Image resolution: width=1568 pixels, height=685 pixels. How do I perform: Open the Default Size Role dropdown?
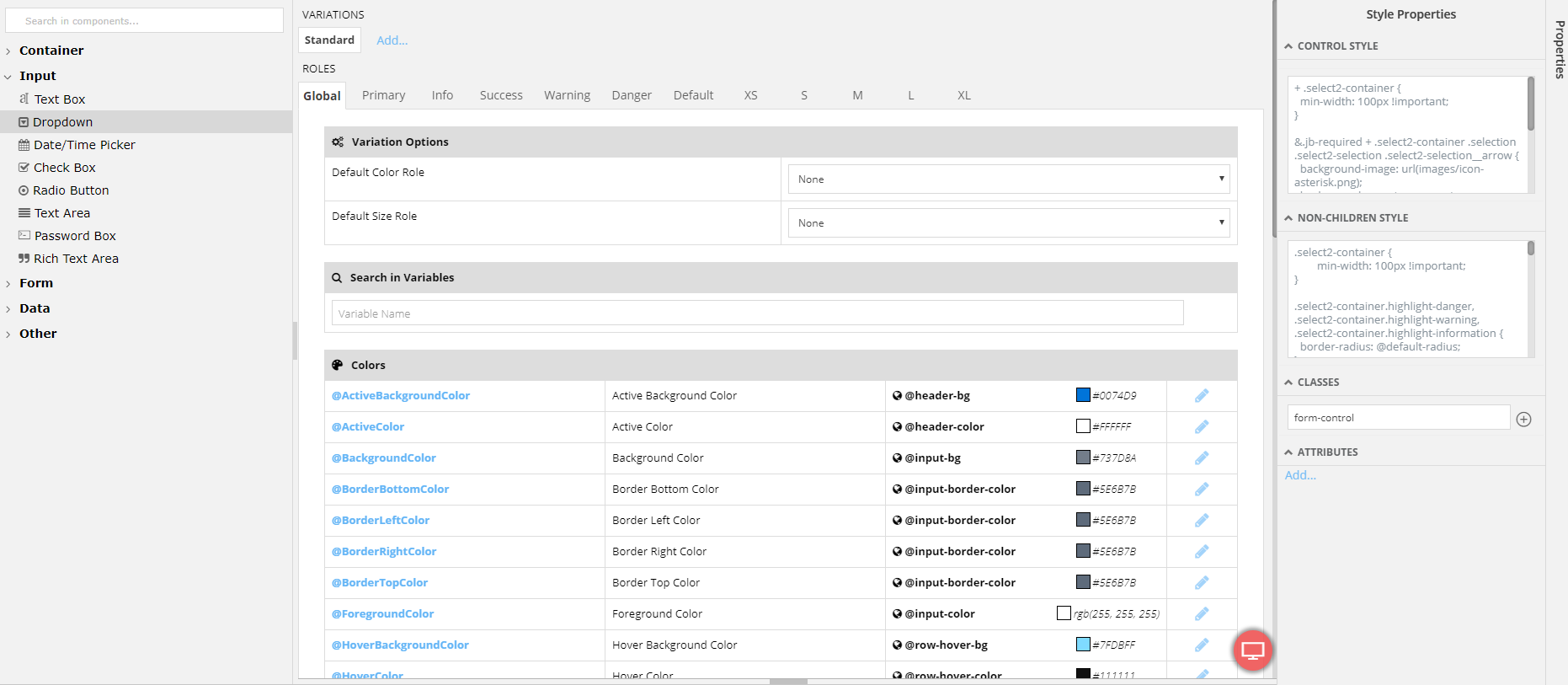1008,223
